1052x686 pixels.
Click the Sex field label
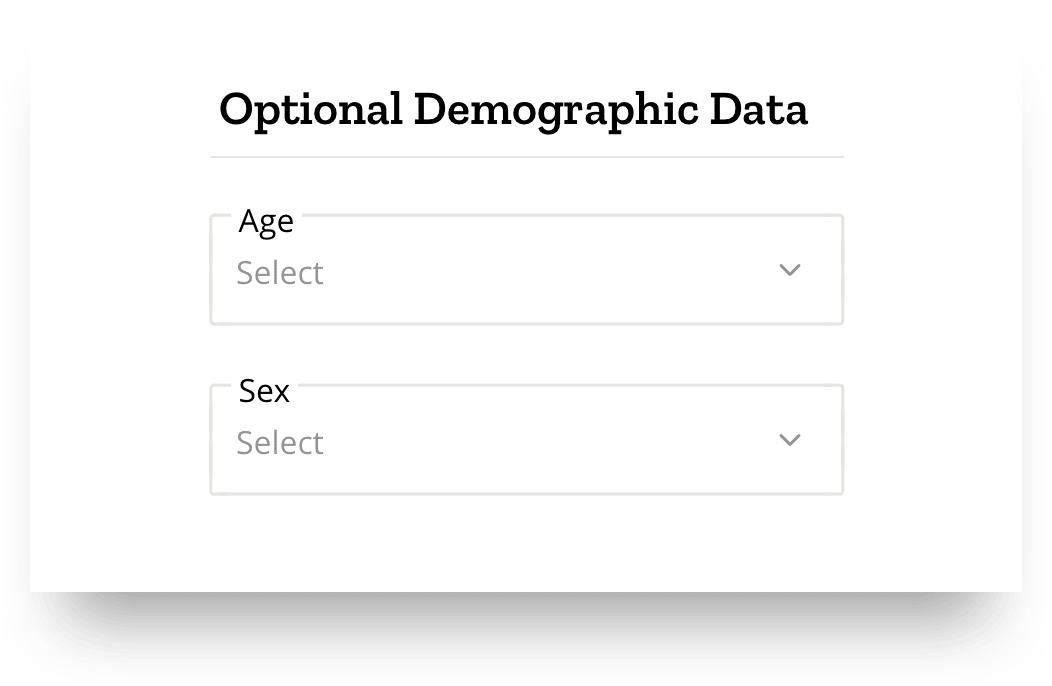click(264, 391)
